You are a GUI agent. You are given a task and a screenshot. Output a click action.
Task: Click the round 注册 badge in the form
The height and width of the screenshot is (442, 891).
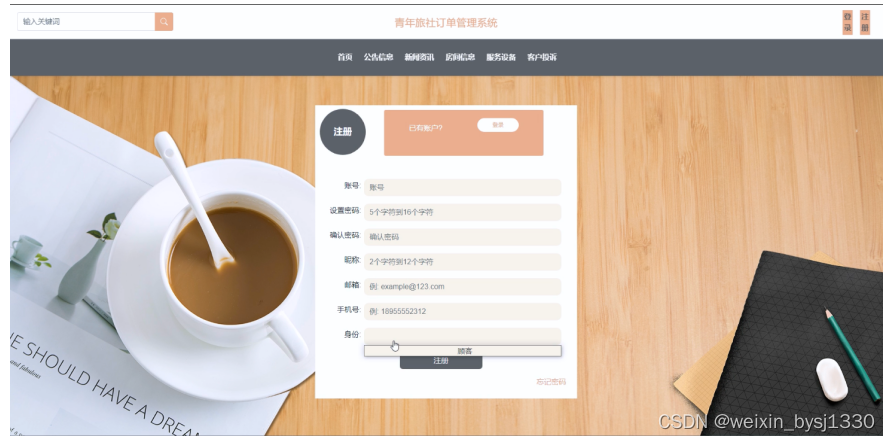click(x=343, y=132)
